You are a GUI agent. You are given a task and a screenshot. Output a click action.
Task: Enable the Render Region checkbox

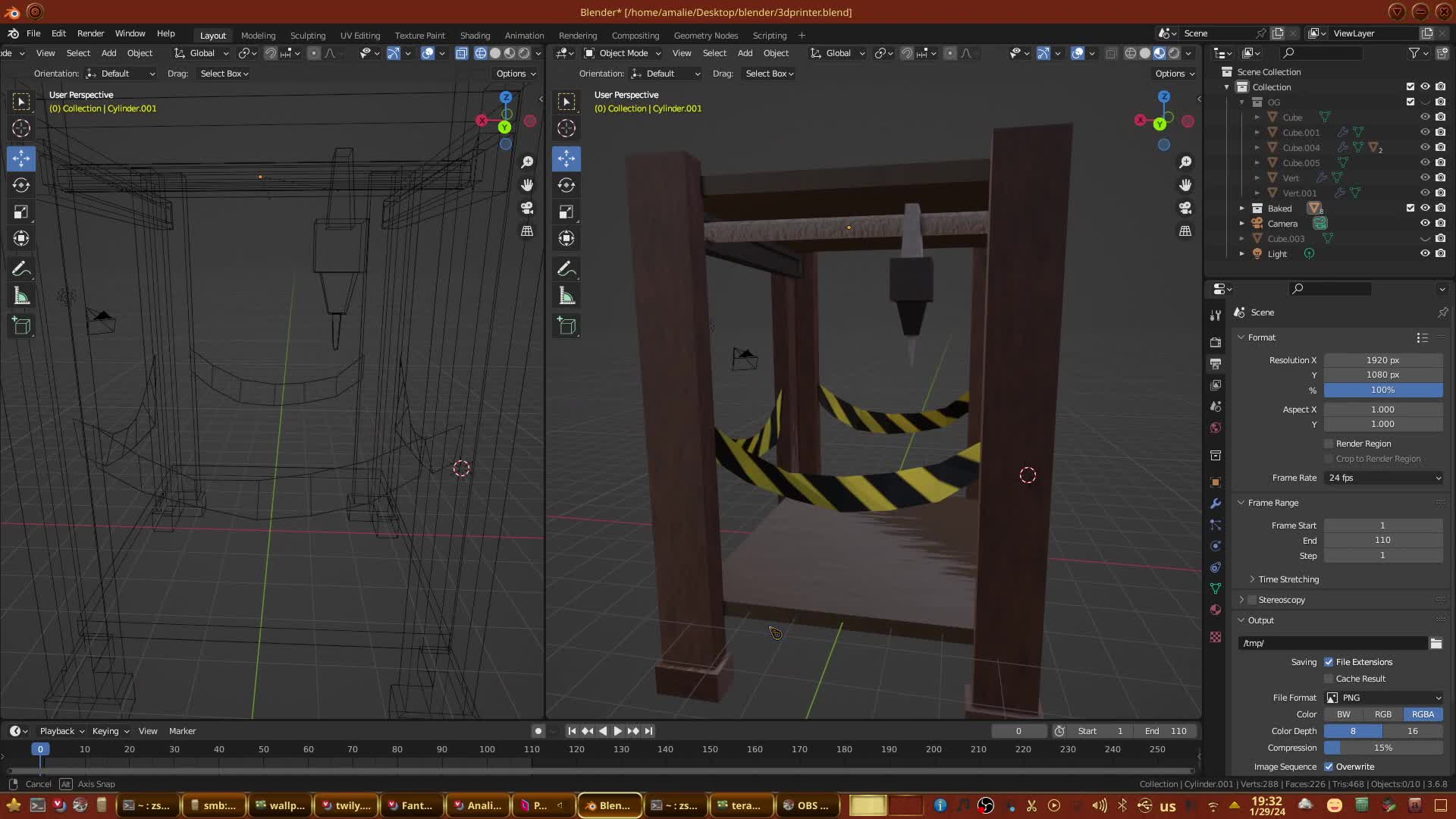(x=1329, y=444)
